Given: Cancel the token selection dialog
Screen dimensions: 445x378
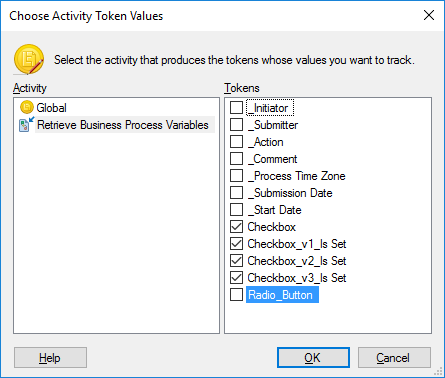Looking at the screenshot, I should tap(394, 358).
